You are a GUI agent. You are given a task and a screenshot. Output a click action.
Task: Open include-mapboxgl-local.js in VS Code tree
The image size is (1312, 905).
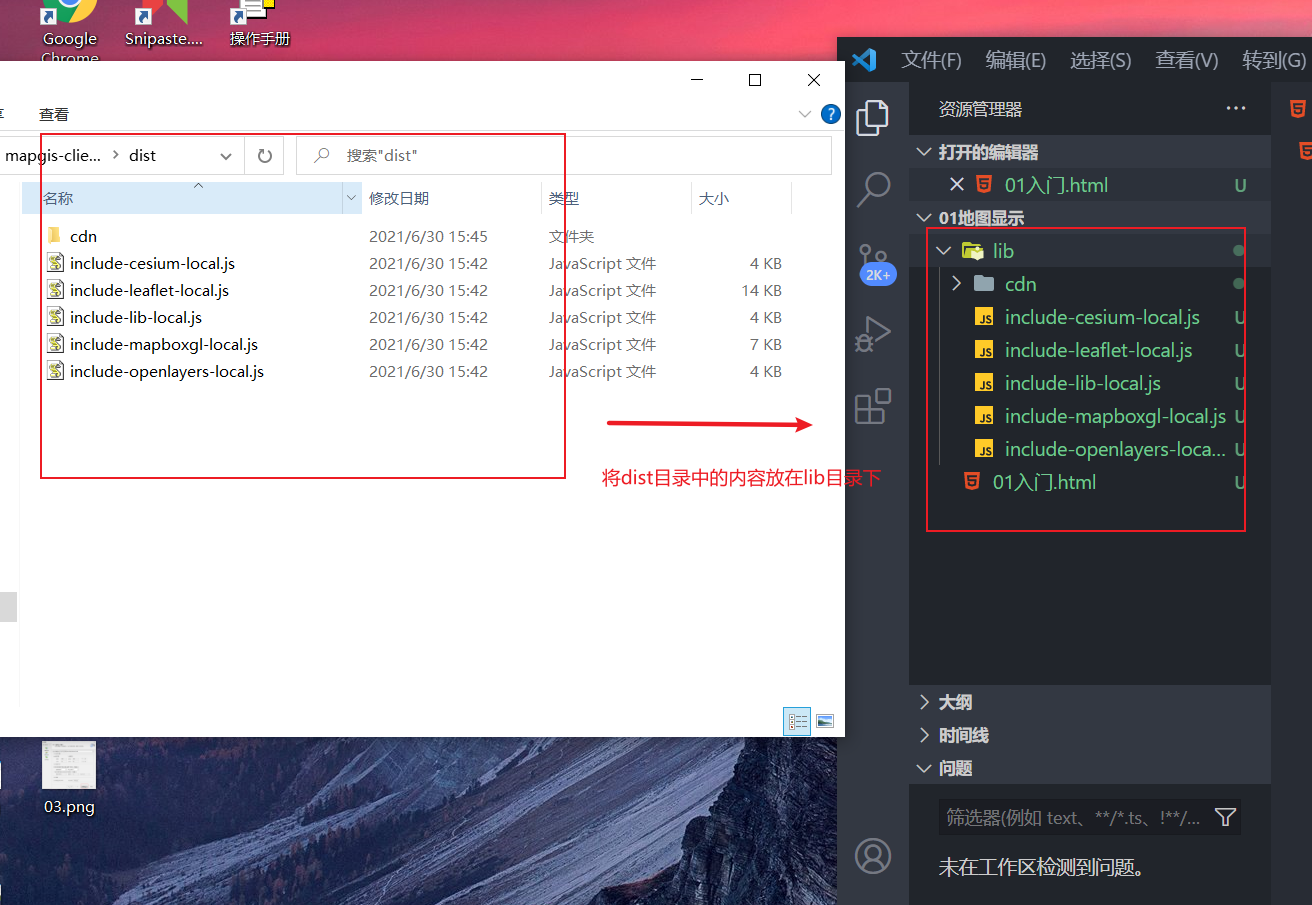1115,416
